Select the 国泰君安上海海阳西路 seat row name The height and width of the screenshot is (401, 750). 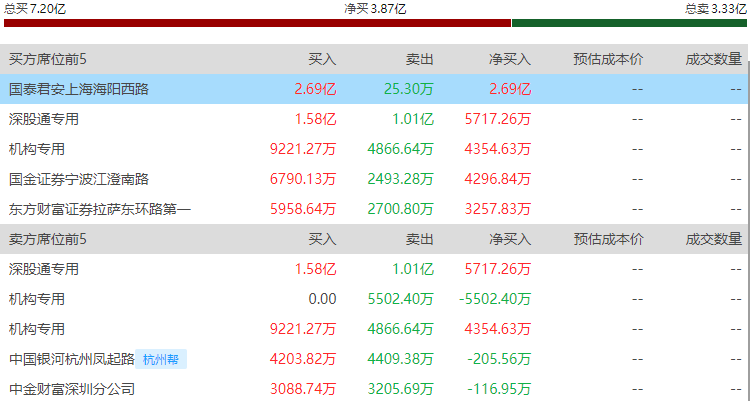click(79, 89)
